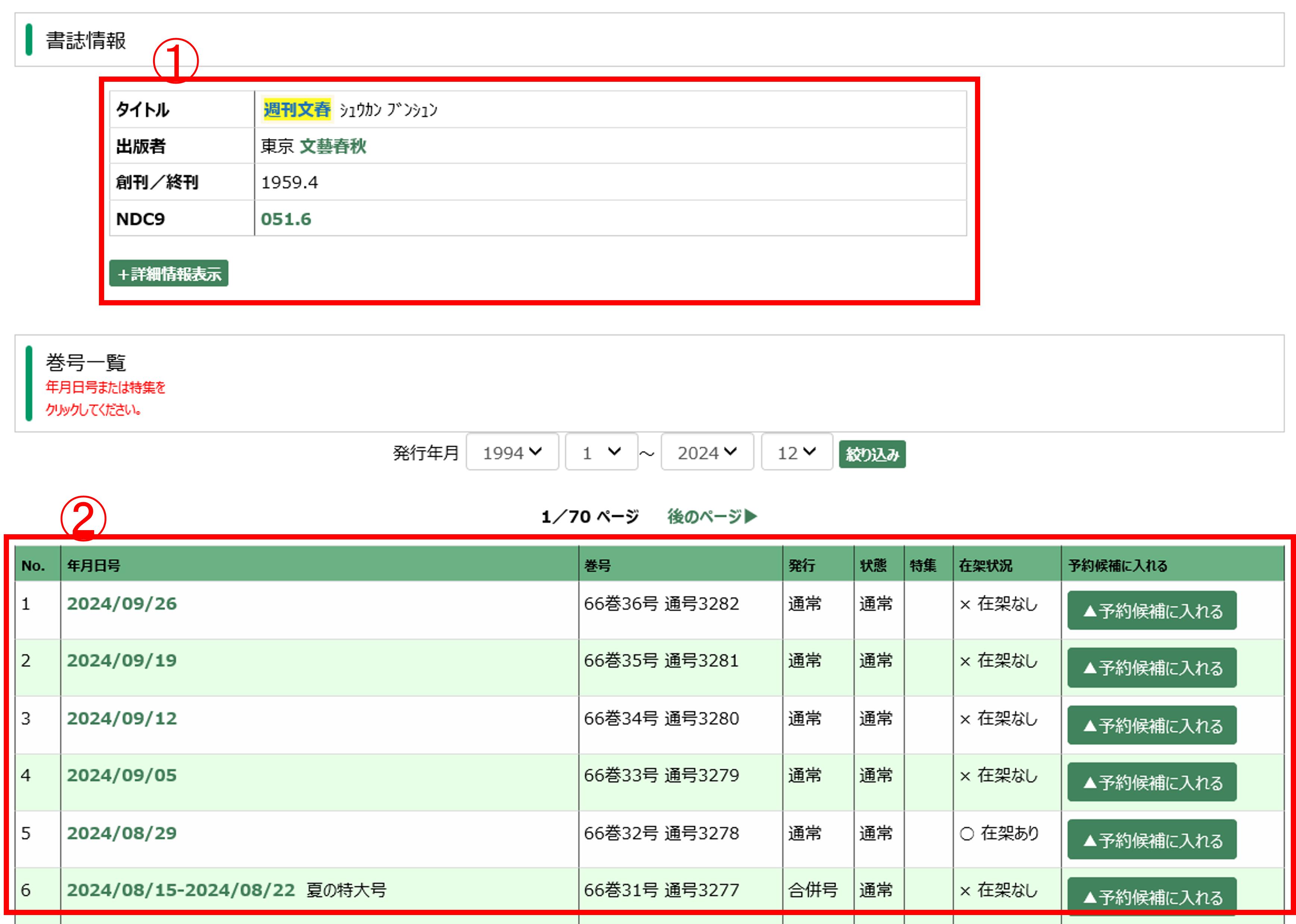Open the 2024/09/05 issue

[122, 775]
